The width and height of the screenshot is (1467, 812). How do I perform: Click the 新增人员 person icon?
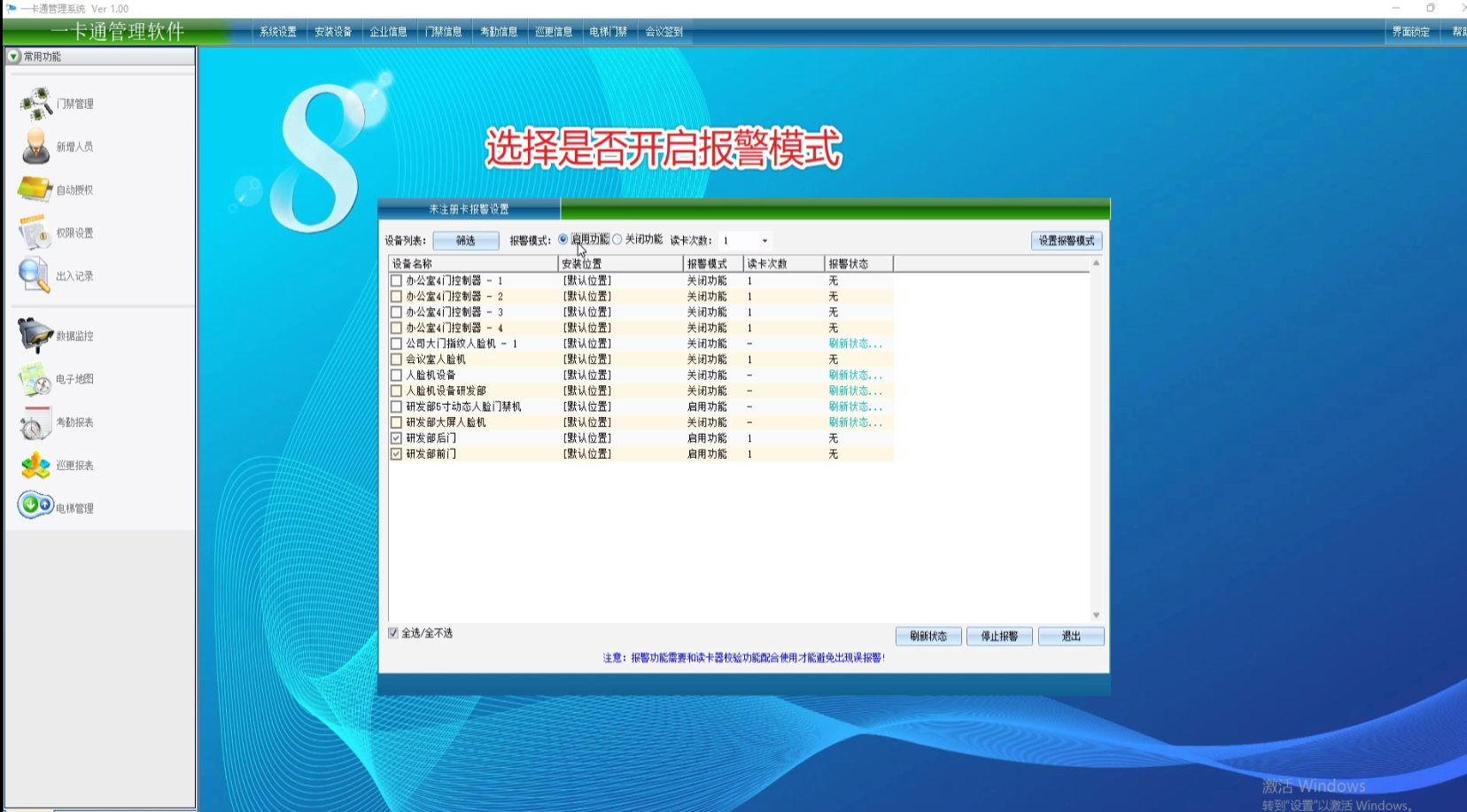pos(35,146)
